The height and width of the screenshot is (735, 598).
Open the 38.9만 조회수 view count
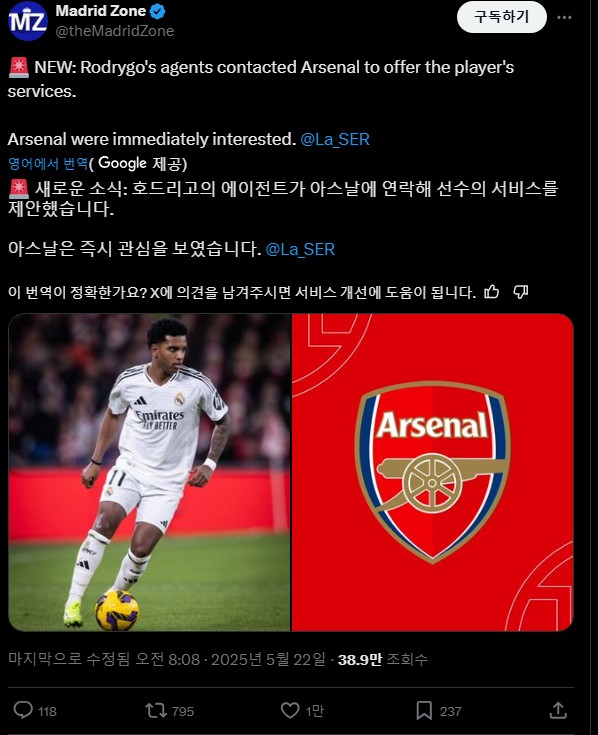coord(383,660)
